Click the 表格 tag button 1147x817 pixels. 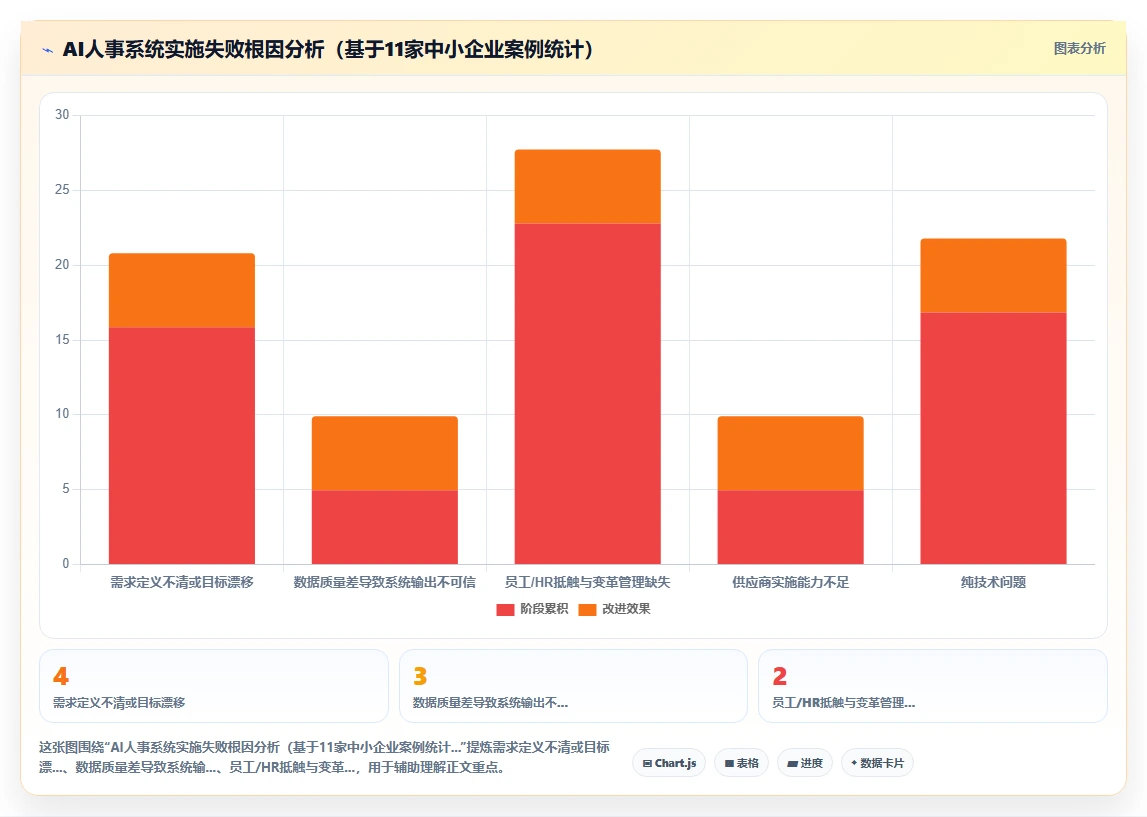coord(741,763)
